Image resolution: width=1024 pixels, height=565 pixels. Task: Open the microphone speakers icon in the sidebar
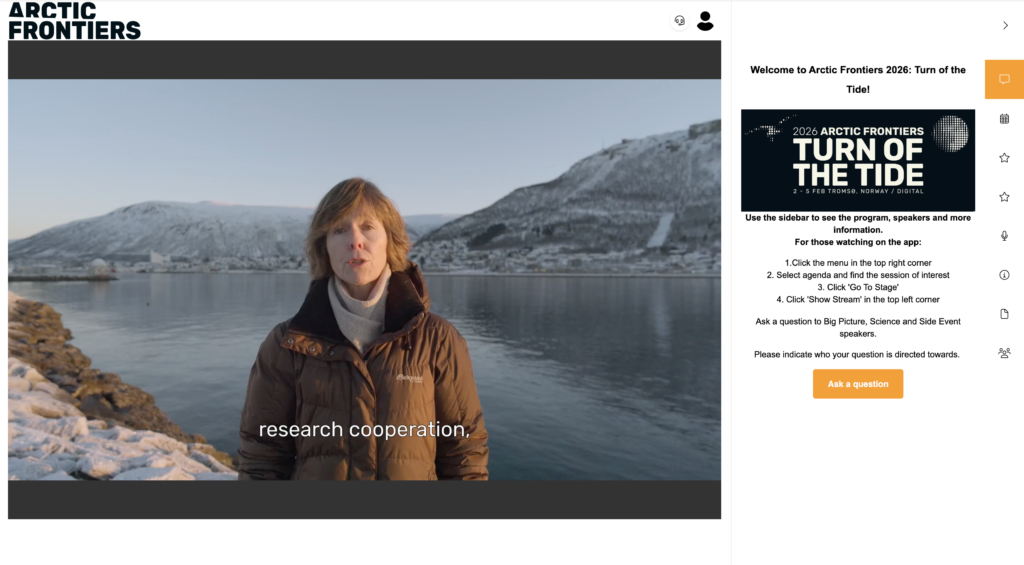coord(1004,236)
